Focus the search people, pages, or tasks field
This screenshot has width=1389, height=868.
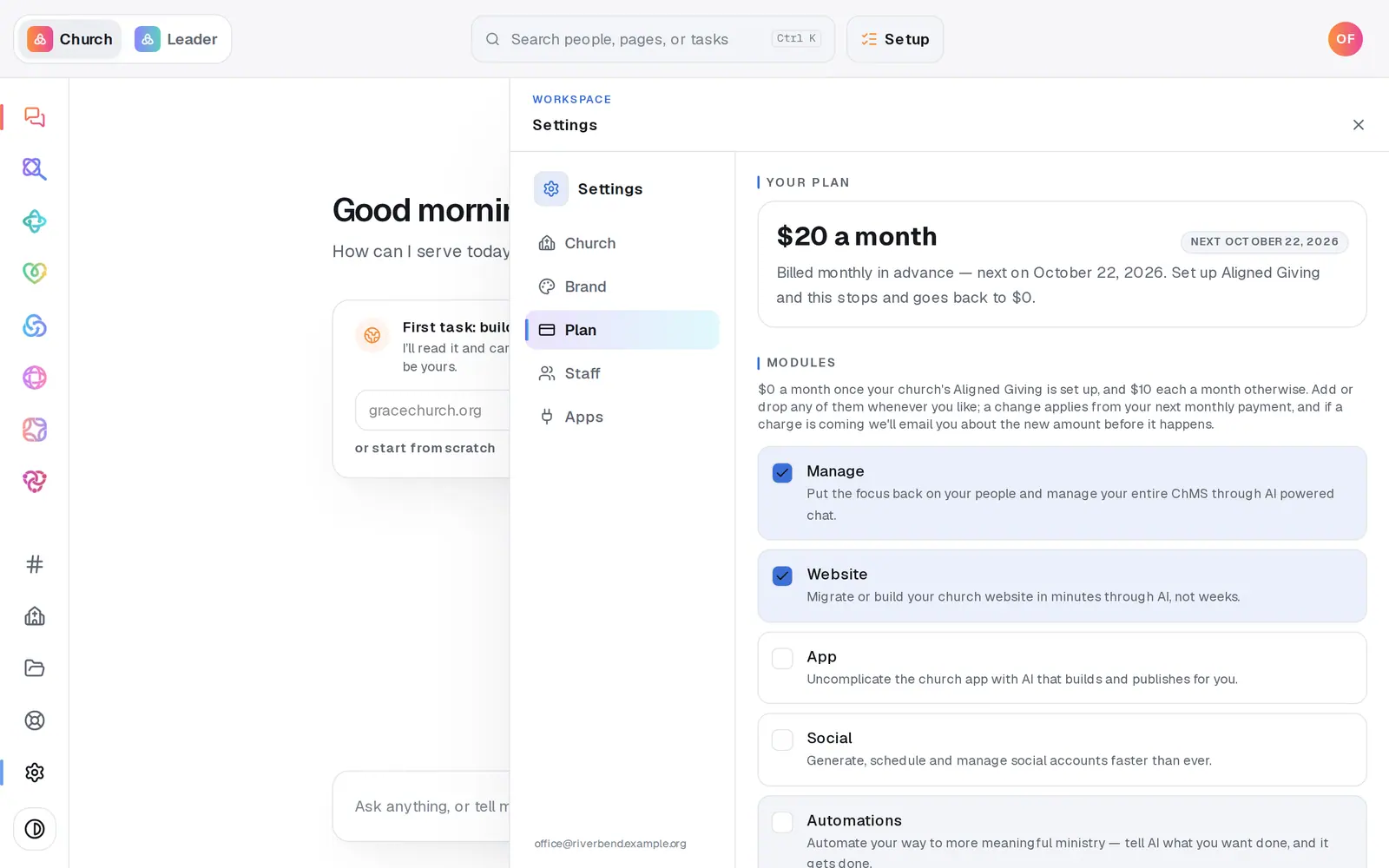[x=653, y=39]
